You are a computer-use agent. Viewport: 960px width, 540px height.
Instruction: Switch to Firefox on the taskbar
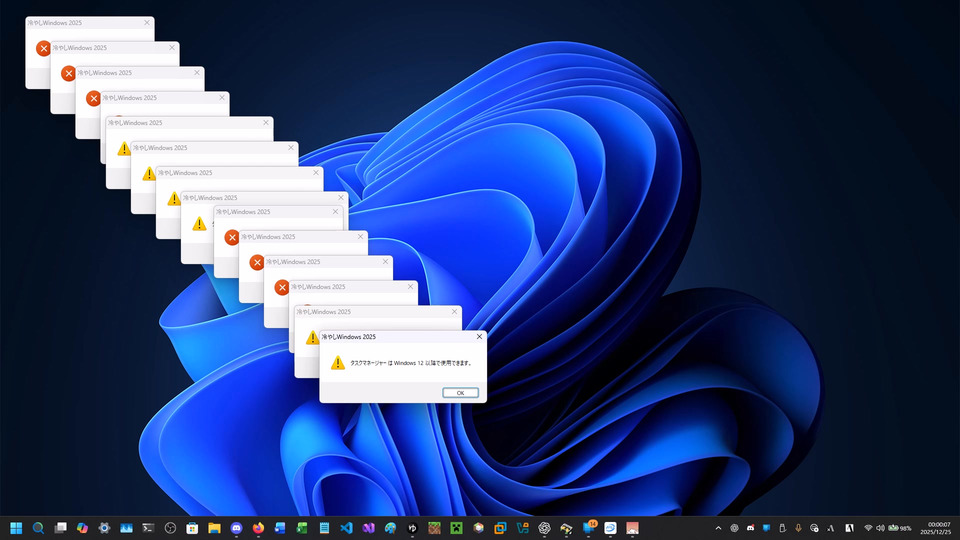pyautogui.click(x=258, y=528)
